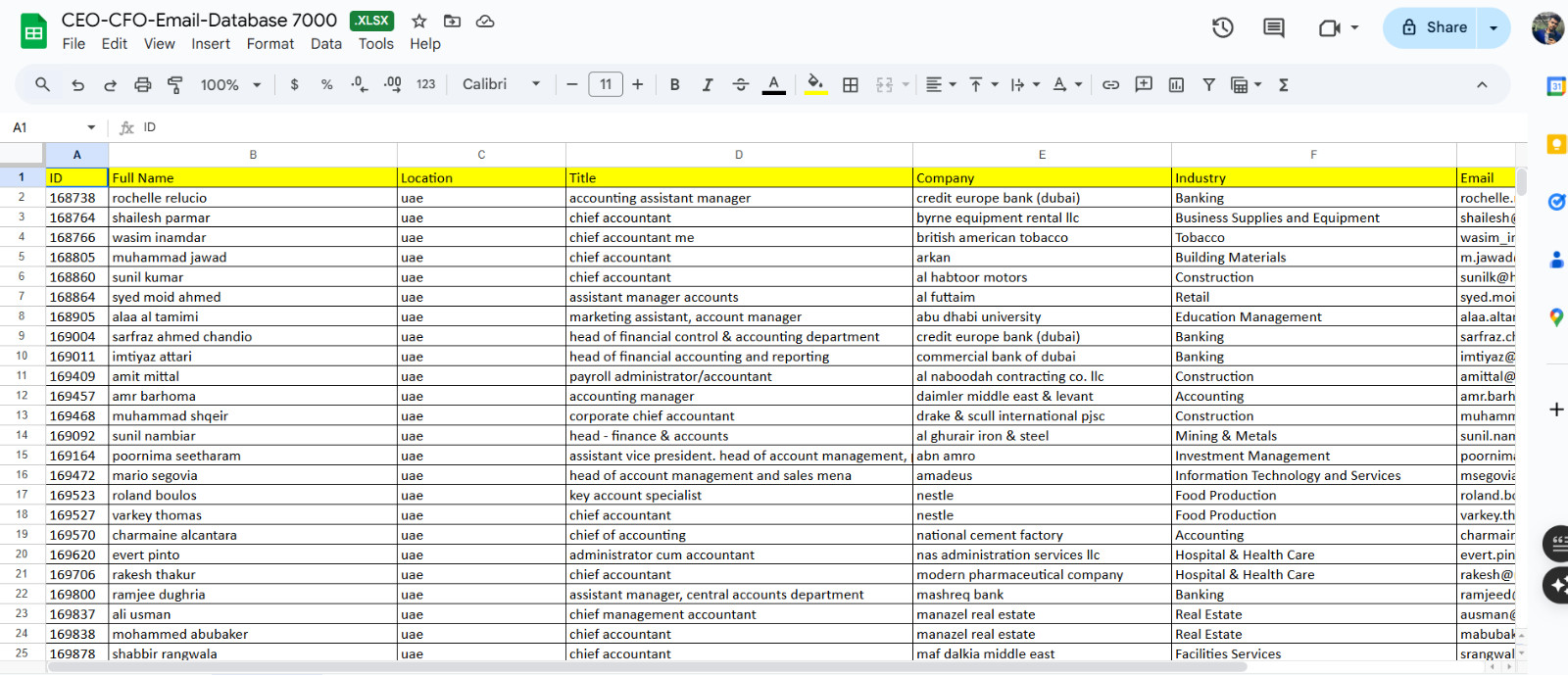Click the Share button
Image resolution: width=1568 pixels, height=675 pixels.
tap(1434, 27)
